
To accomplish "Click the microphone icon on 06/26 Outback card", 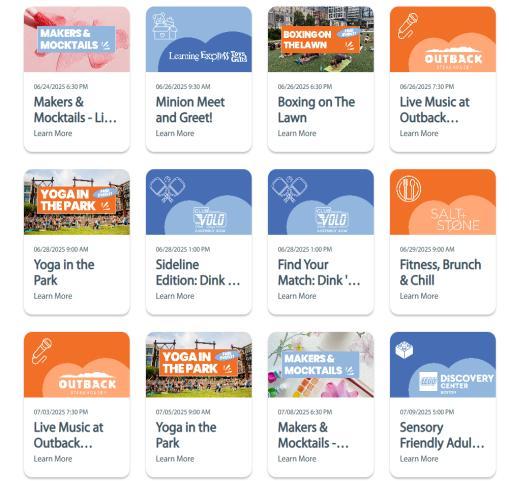I will click(408, 25).
